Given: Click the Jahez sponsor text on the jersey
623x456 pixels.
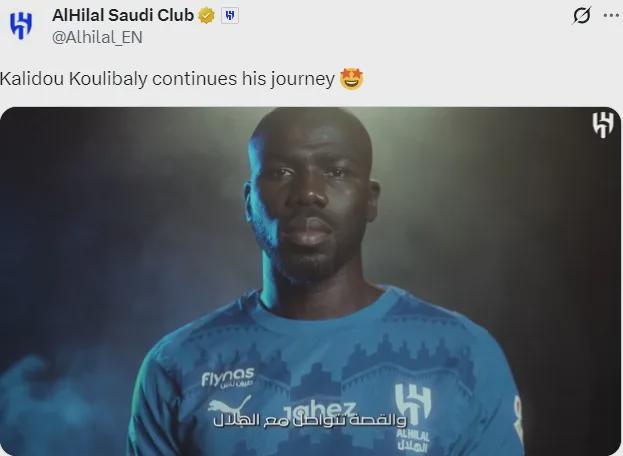Looking at the screenshot, I should tap(319, 410).
